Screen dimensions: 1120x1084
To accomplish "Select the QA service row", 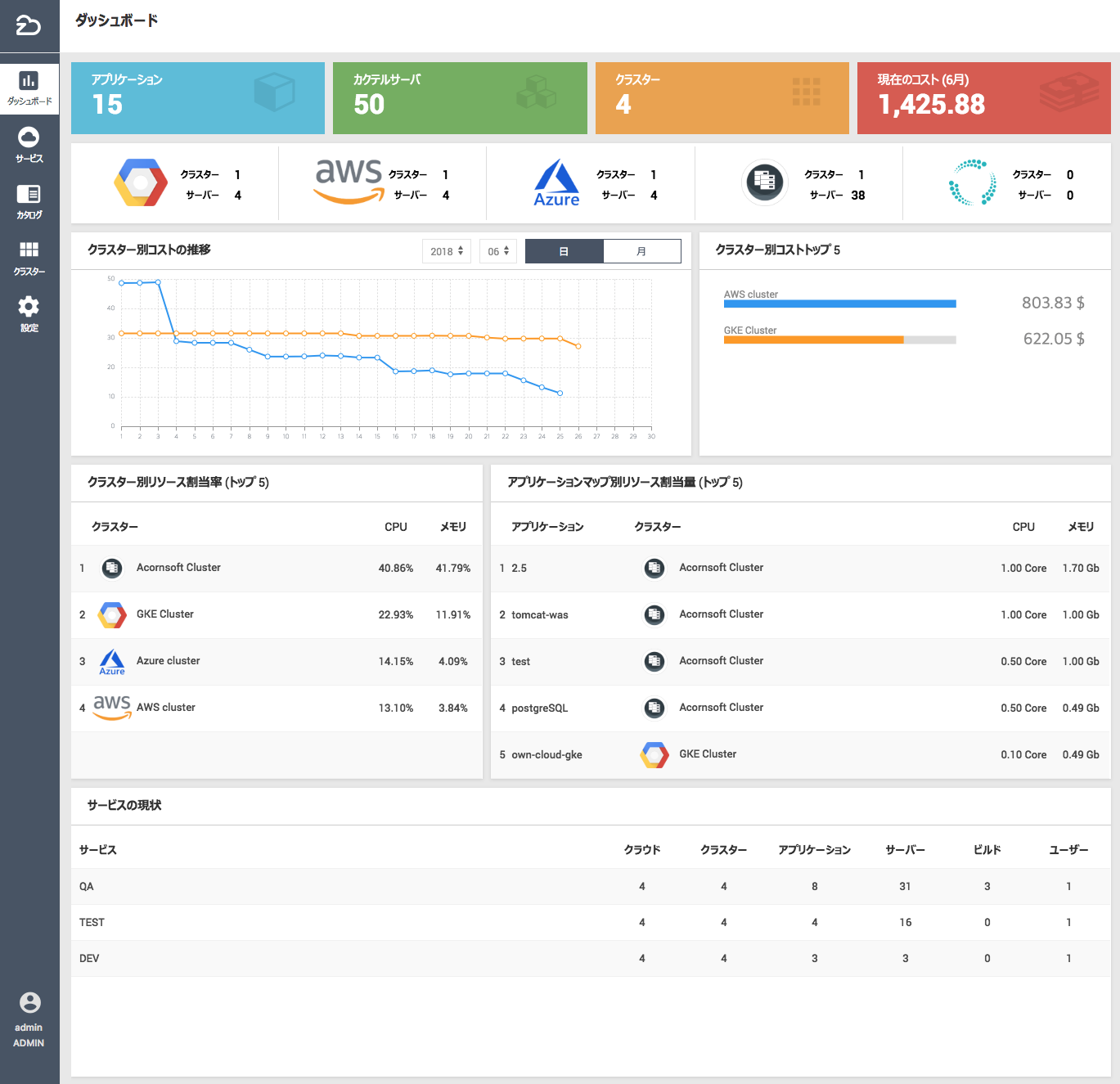I will [x=590, y=886].
